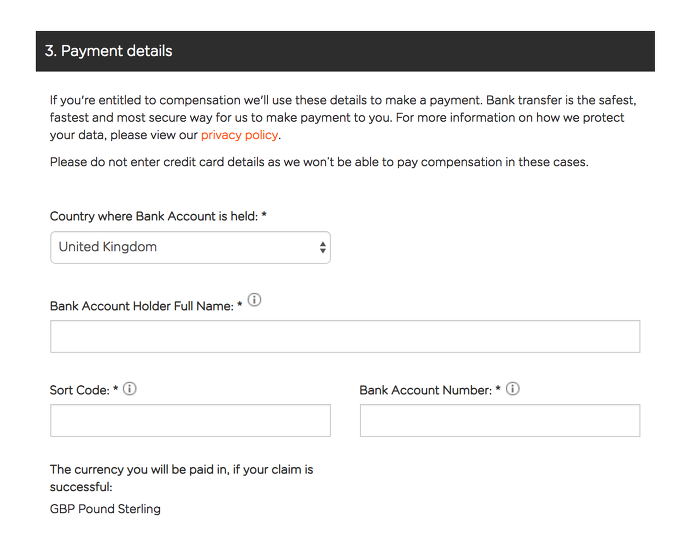The image size is (683, 549).
Task: Click the credit card details warning paragraph
Action: [319, 162]
